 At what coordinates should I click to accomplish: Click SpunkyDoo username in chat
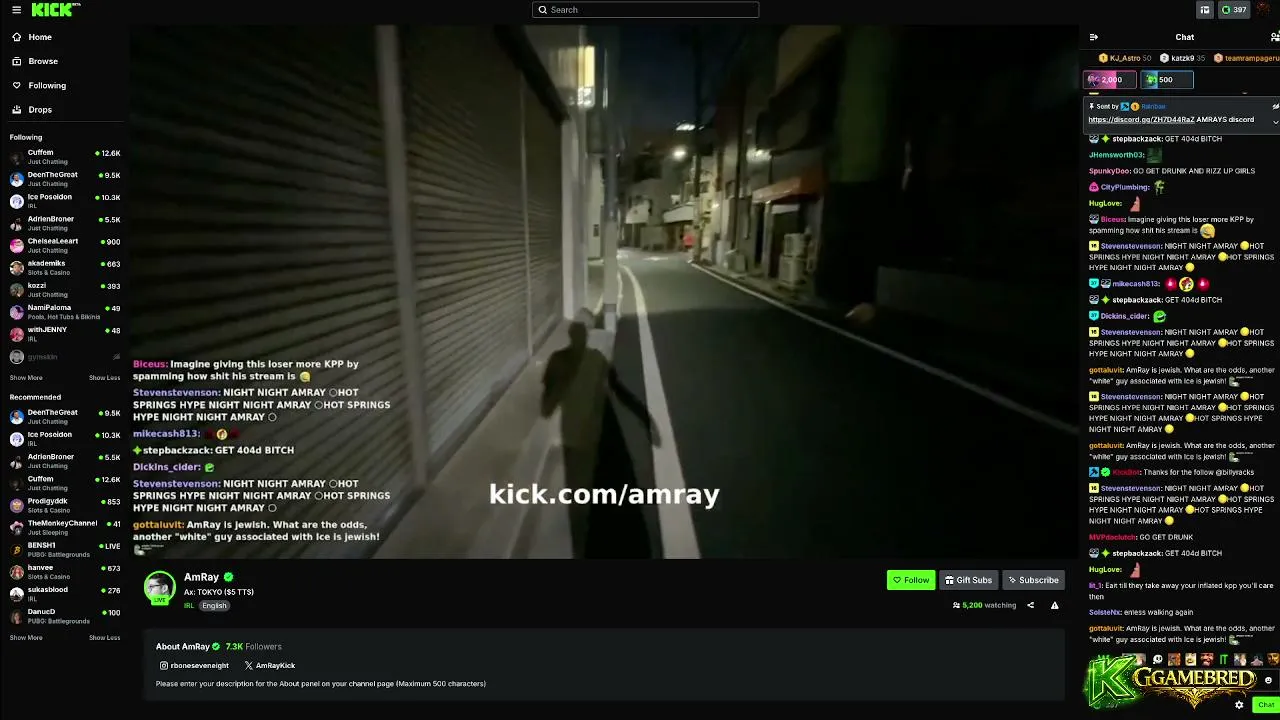click(1109, 171)
